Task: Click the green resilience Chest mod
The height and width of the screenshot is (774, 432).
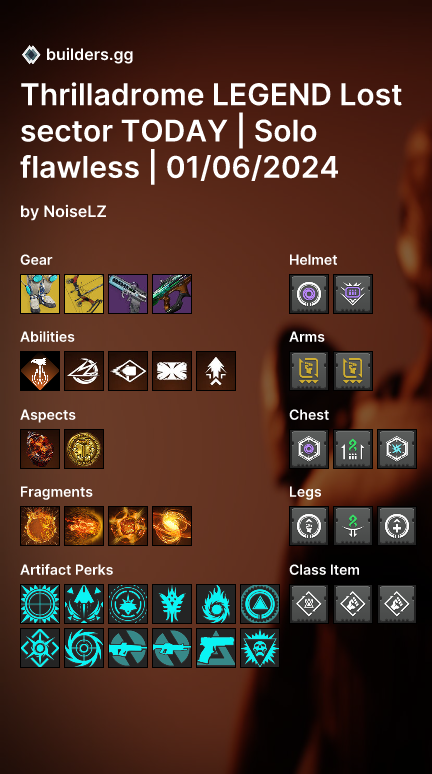Action: (x=353, y=449)
